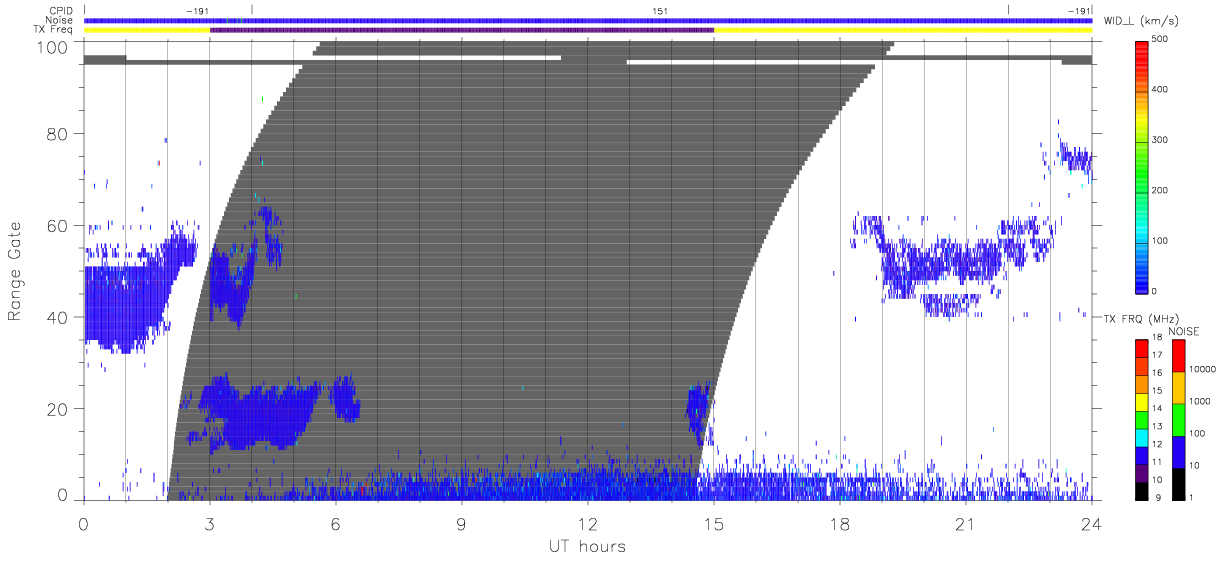Click the 500 label on WID colorbar
The image size is (1228, 567).
click(1159, 39)
